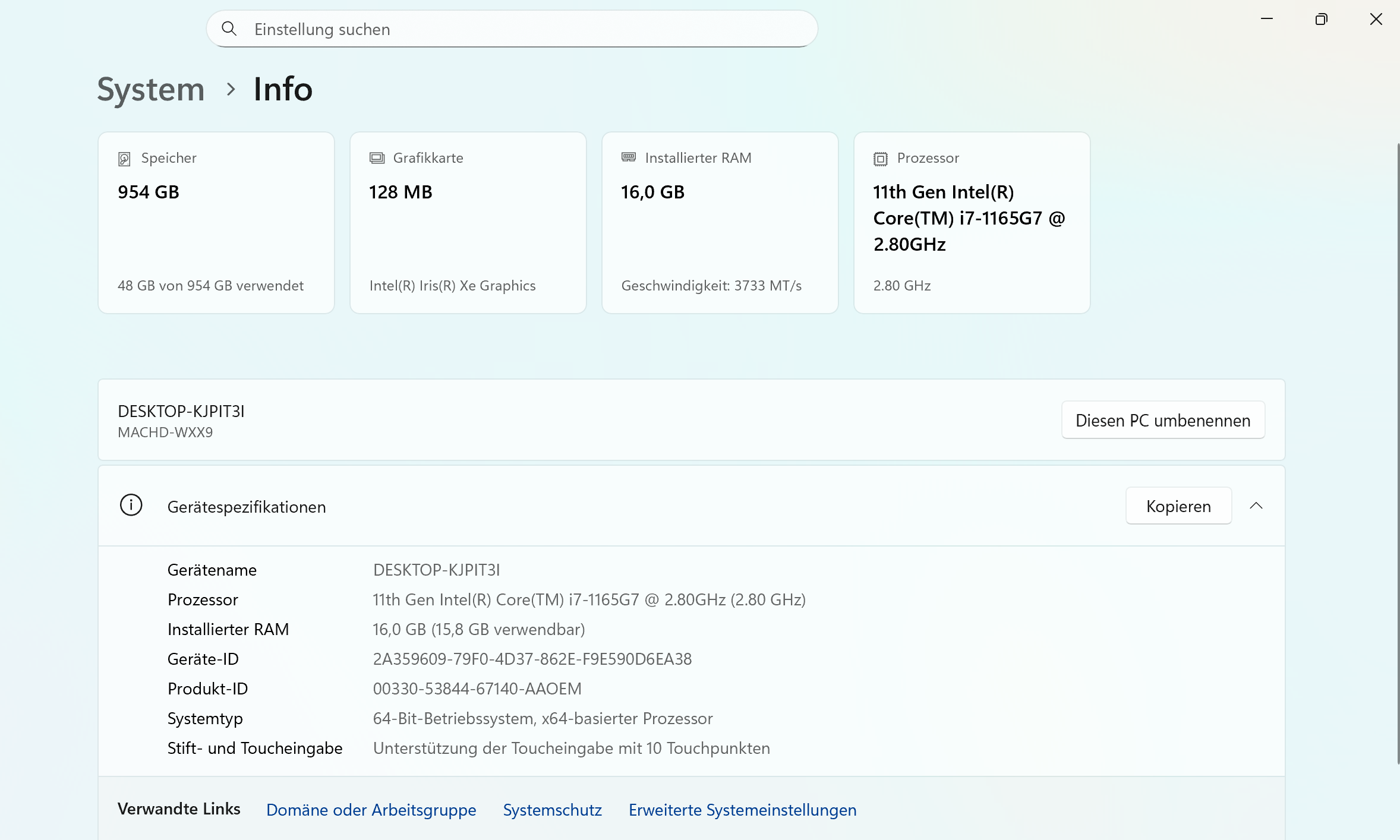Minimize the Settings window

click(x=1267, y=19)
